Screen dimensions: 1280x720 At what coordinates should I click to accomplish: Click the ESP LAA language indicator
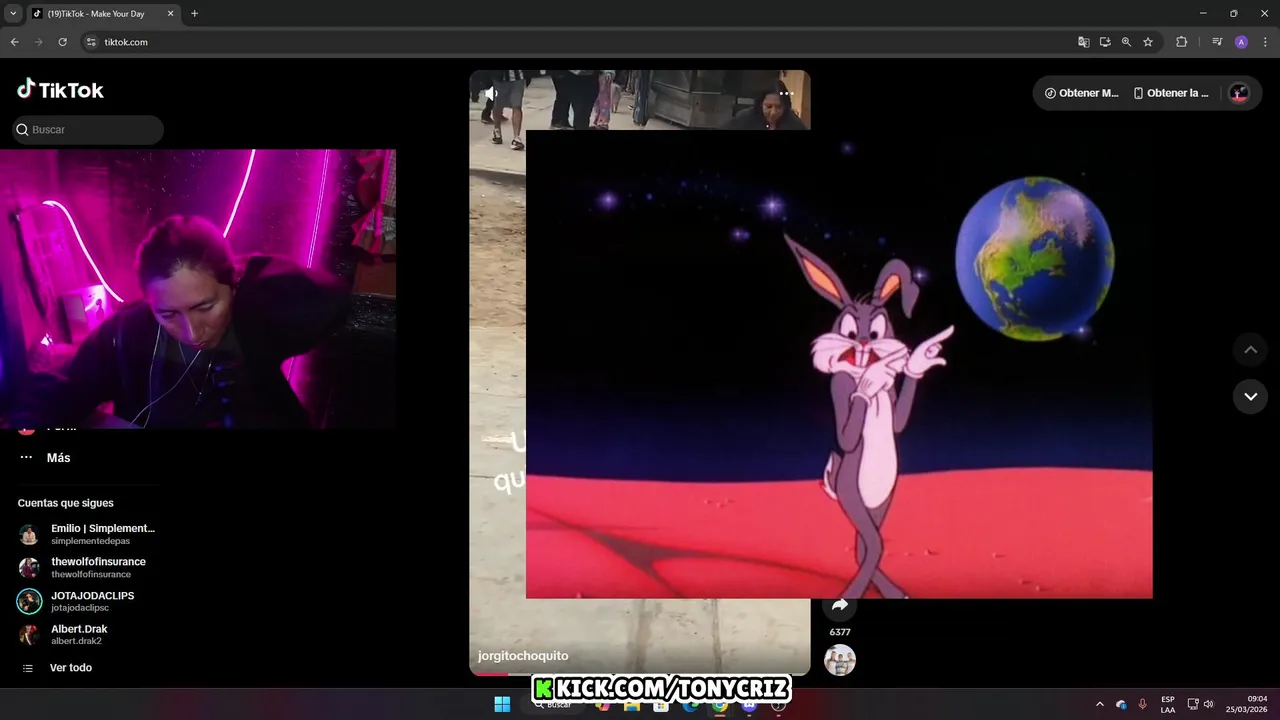tap(1168, 704)
